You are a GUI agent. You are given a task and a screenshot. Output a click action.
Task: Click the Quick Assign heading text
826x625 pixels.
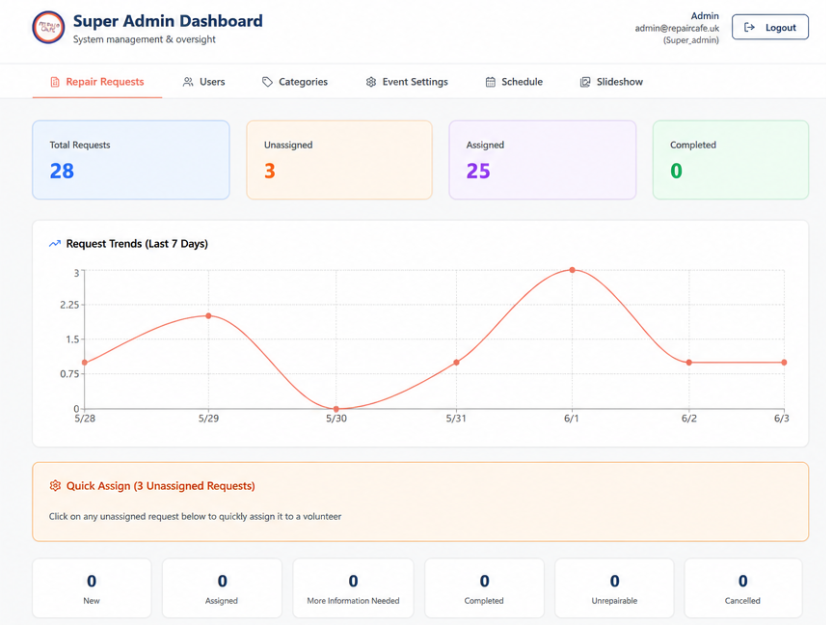(161, 486)
